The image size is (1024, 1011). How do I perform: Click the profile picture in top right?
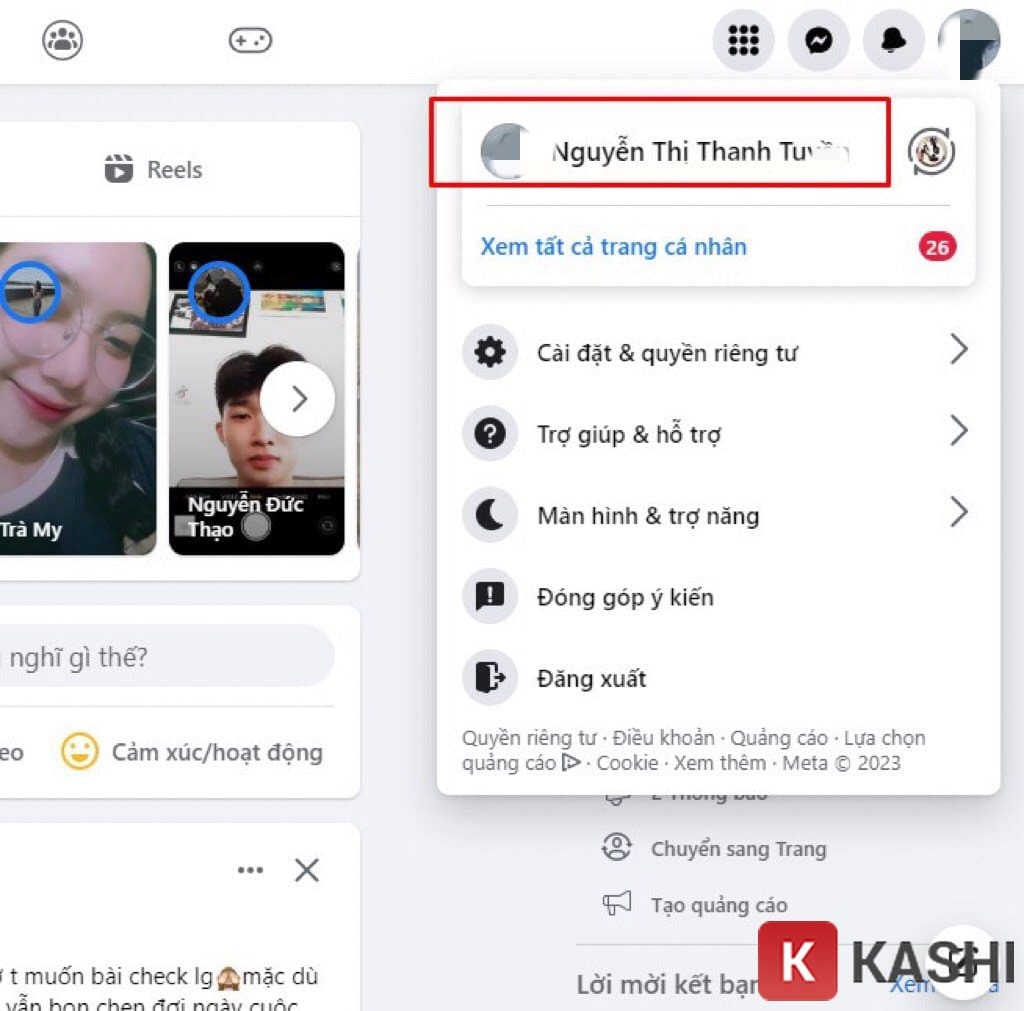click(x=969, y=40)
